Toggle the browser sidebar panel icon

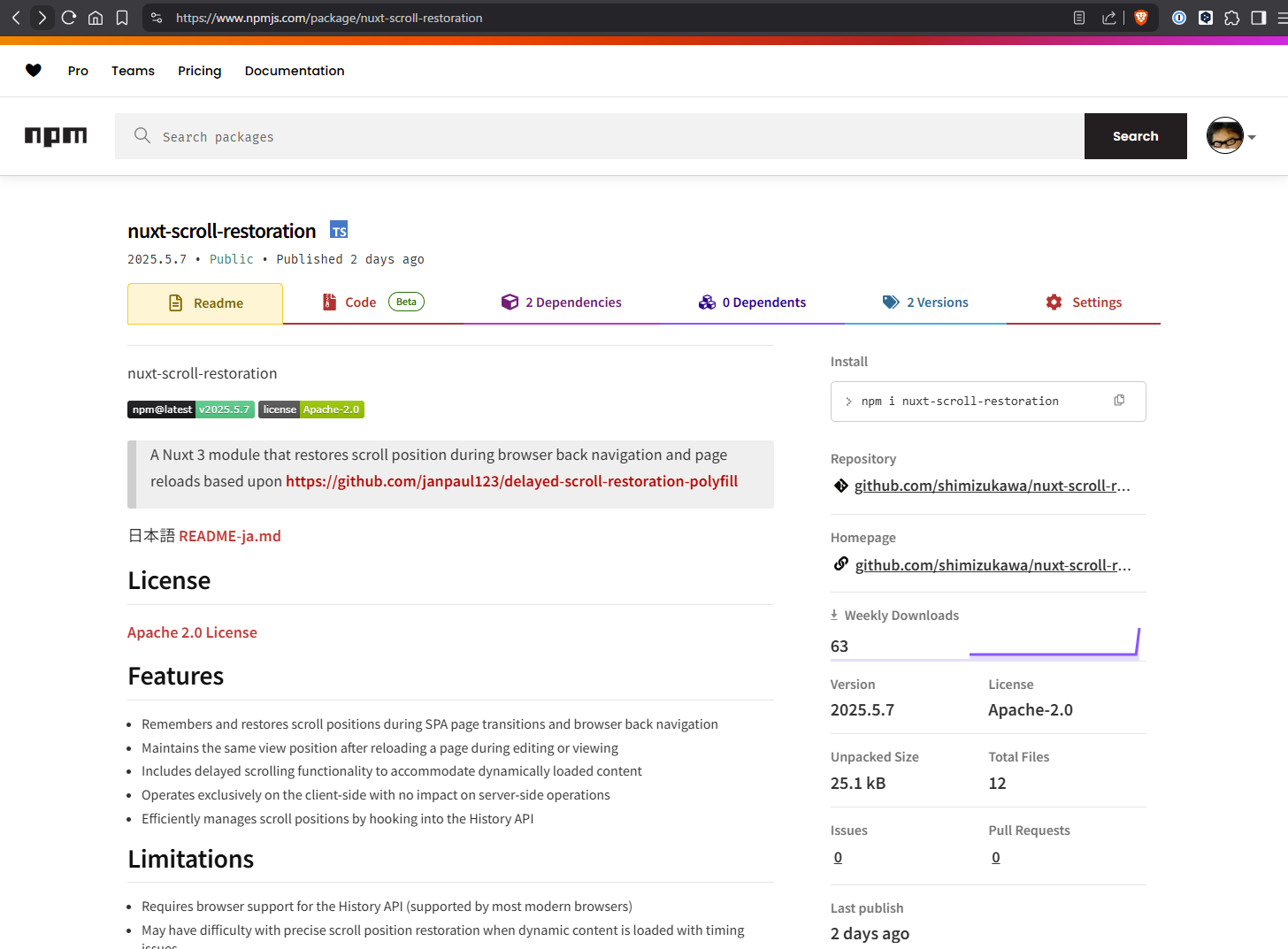[1259, 18]
